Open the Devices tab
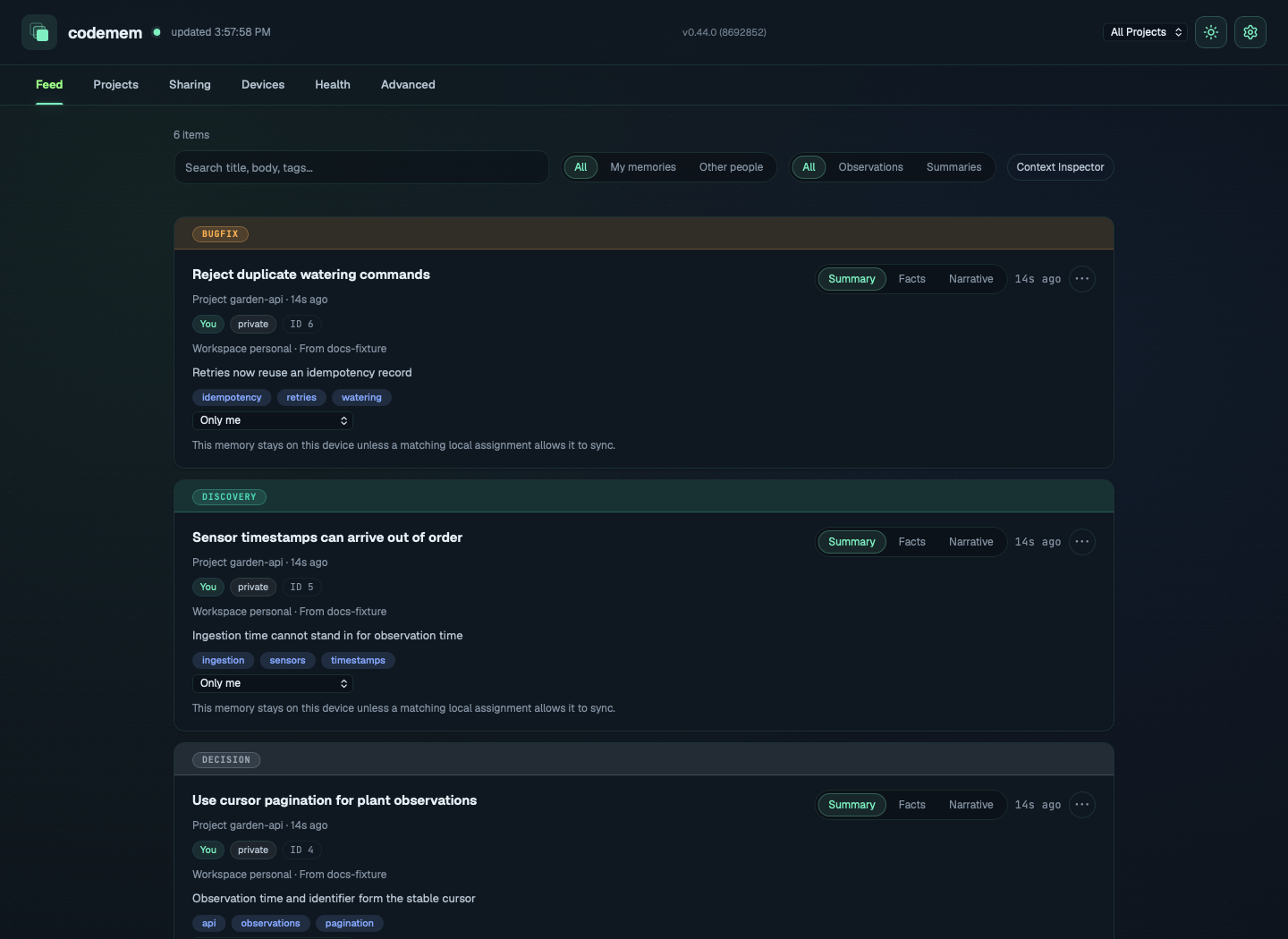Screen dimensions: 1288x939 point(263,85)
